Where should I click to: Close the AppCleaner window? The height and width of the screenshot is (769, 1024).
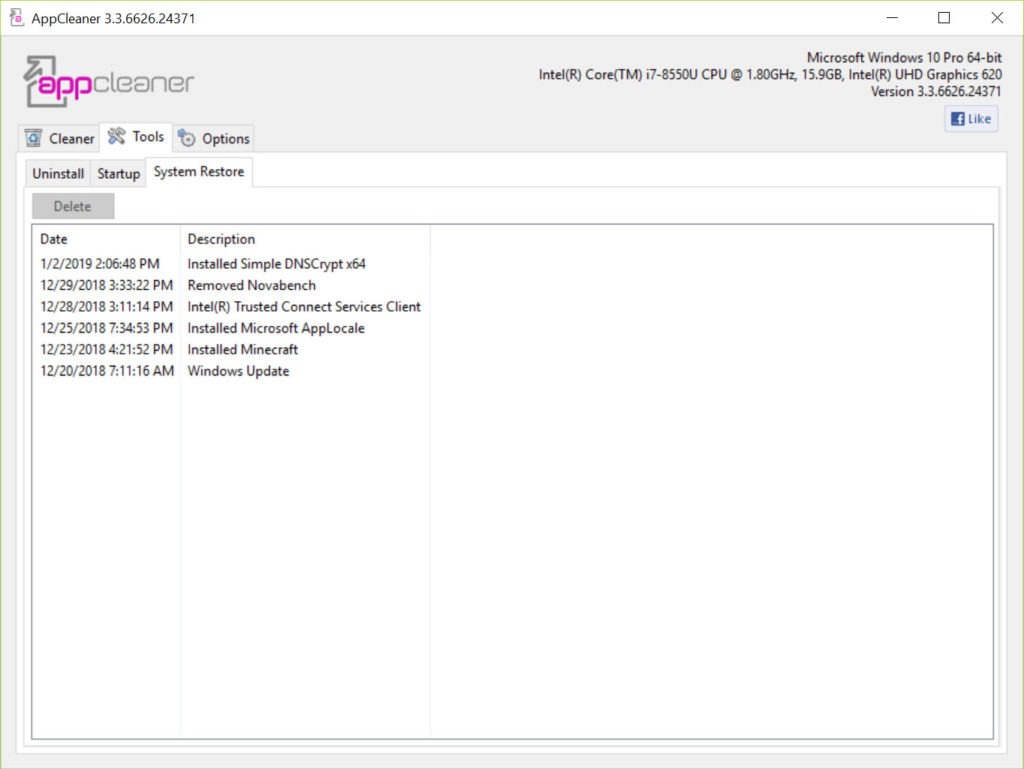(x=997, y=18)
